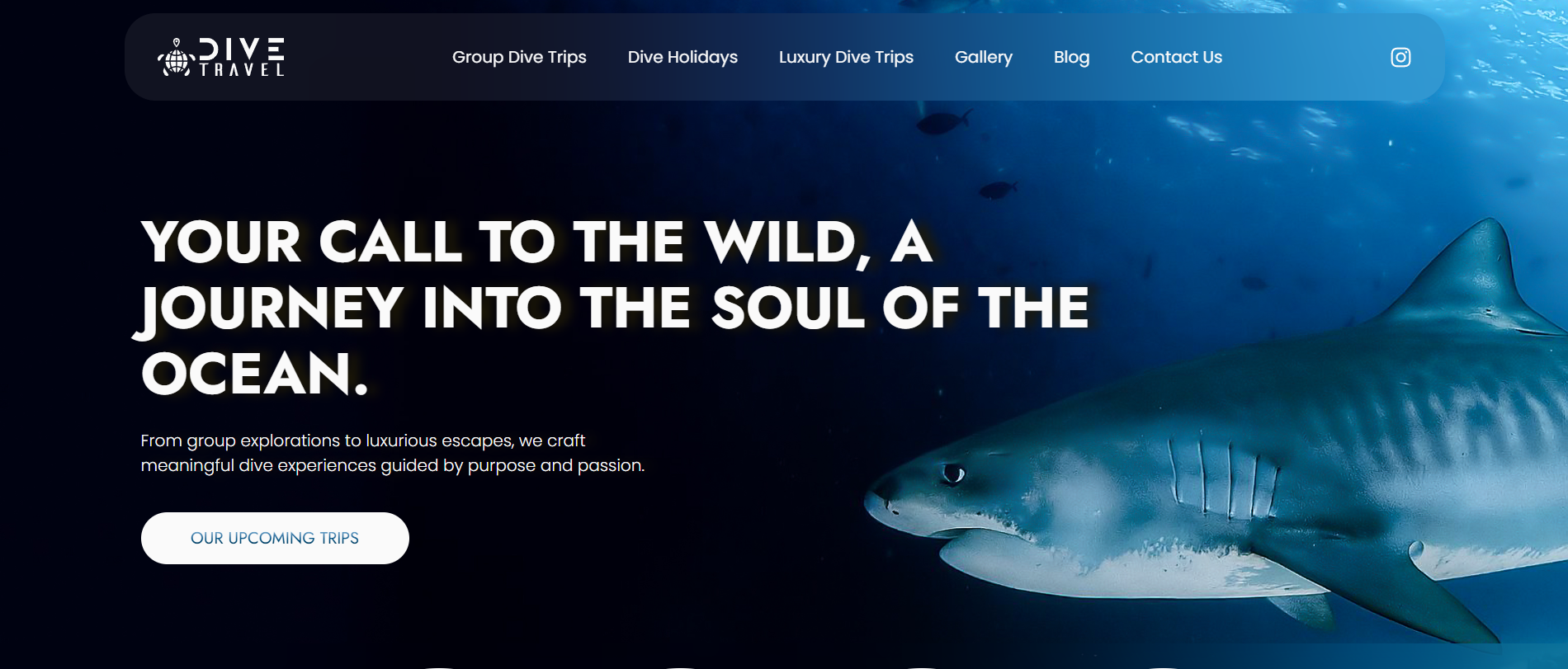The image size is (1568, 669).
Task: Click the DIVE TRAVEL logo wordmark
Action: pyautogui.click(x=242, y=57)
